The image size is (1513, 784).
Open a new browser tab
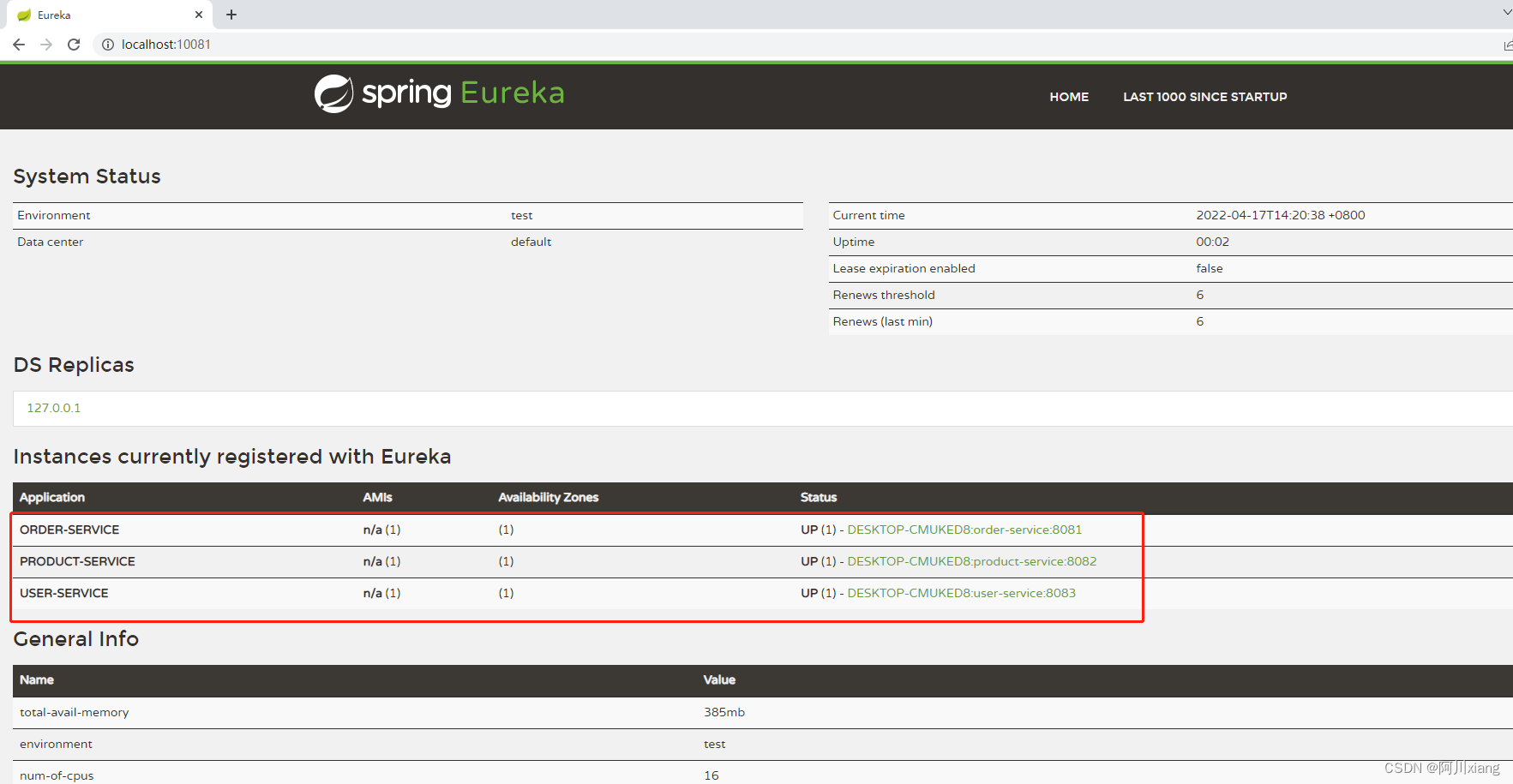point(231,15)
